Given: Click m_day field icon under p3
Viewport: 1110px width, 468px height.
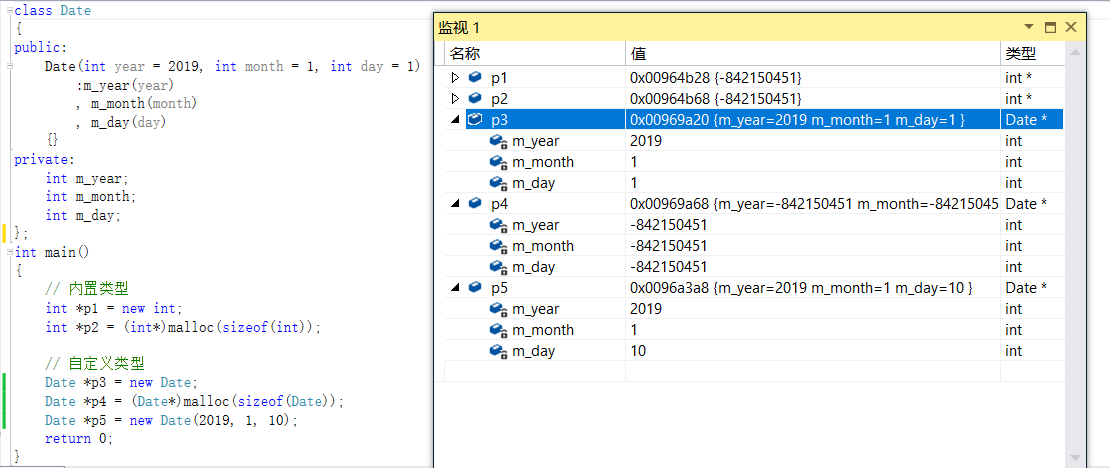Looking at the screenshot, I should point(498,183).
